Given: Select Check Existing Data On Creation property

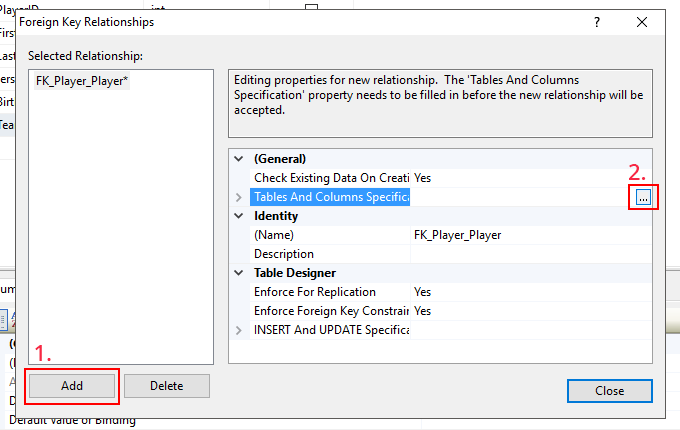Looking at the screenshot, I should click(x=330, y=178).
